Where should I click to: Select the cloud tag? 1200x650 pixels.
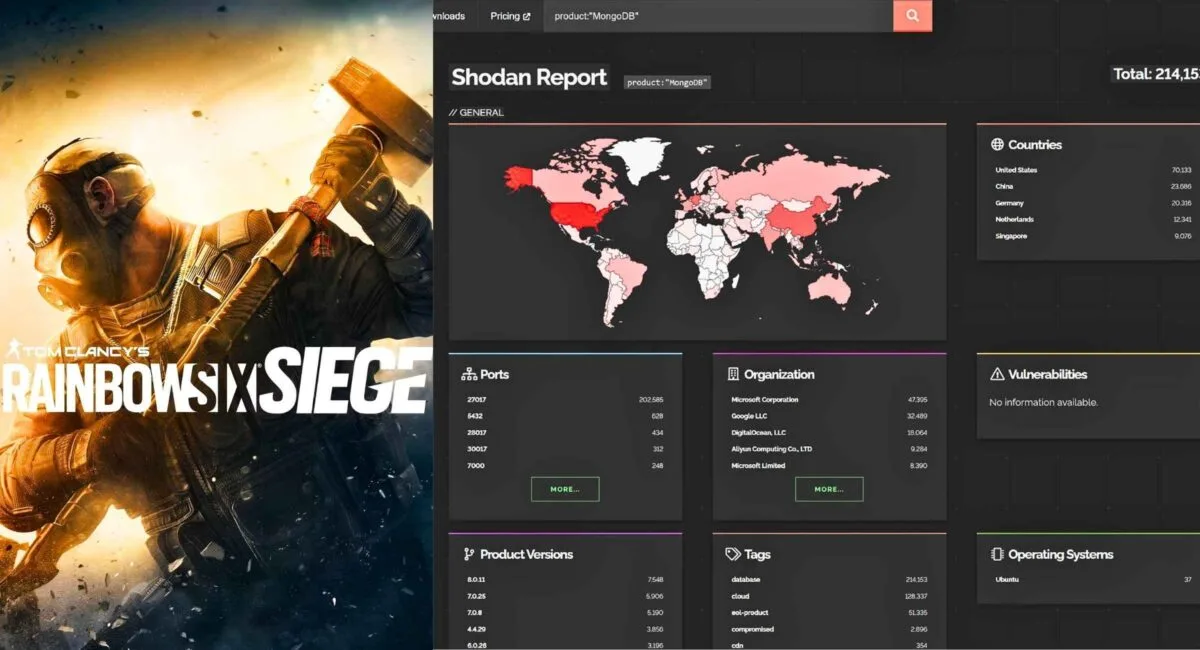point(829,596)
